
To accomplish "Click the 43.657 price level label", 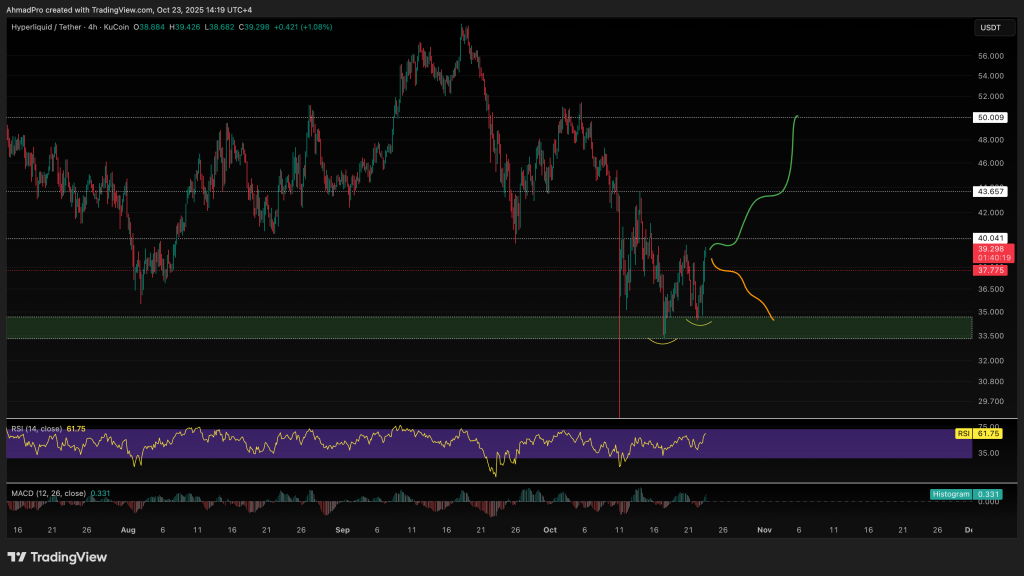I will click(x=989, y=191).
